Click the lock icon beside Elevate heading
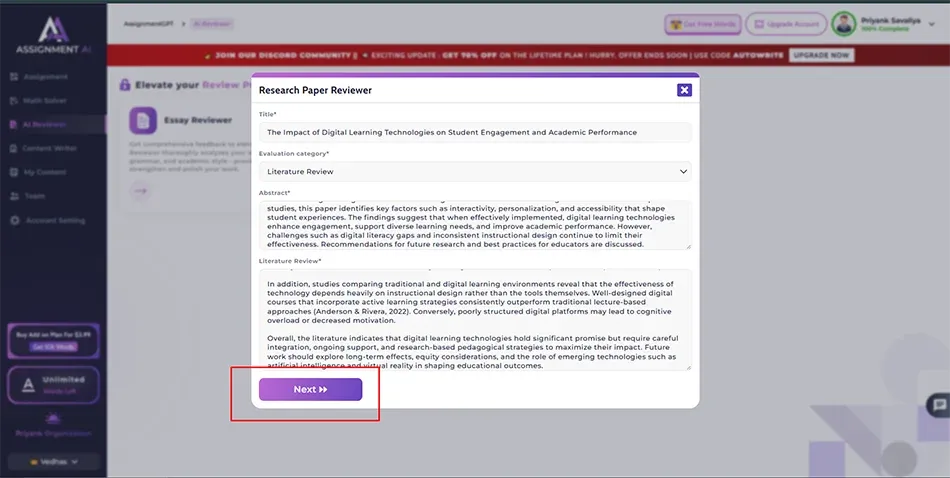The width and height of the screenshot is (950, 478). pos(125,85)
